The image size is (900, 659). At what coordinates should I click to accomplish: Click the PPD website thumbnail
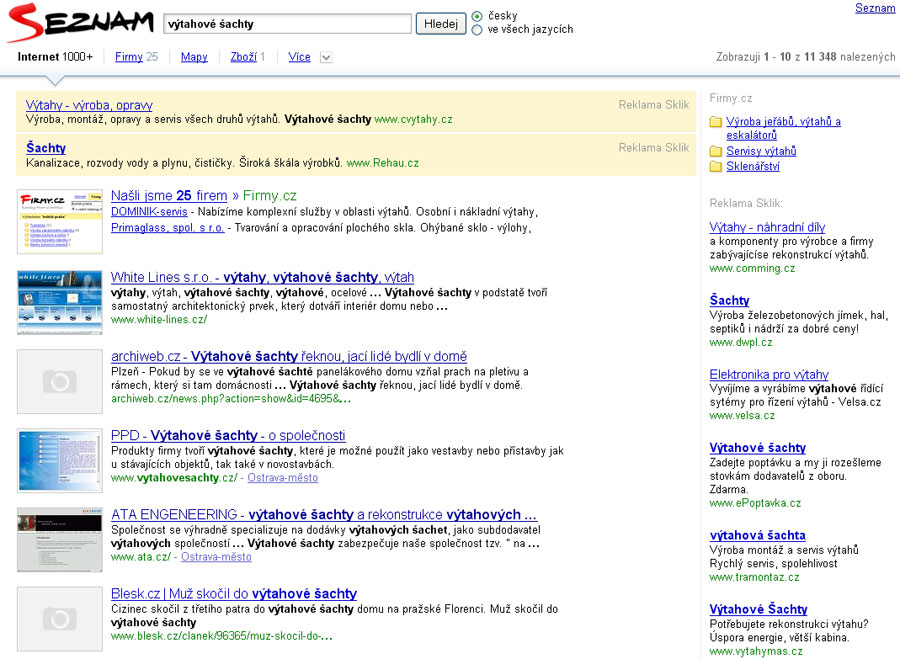(60, 460)
